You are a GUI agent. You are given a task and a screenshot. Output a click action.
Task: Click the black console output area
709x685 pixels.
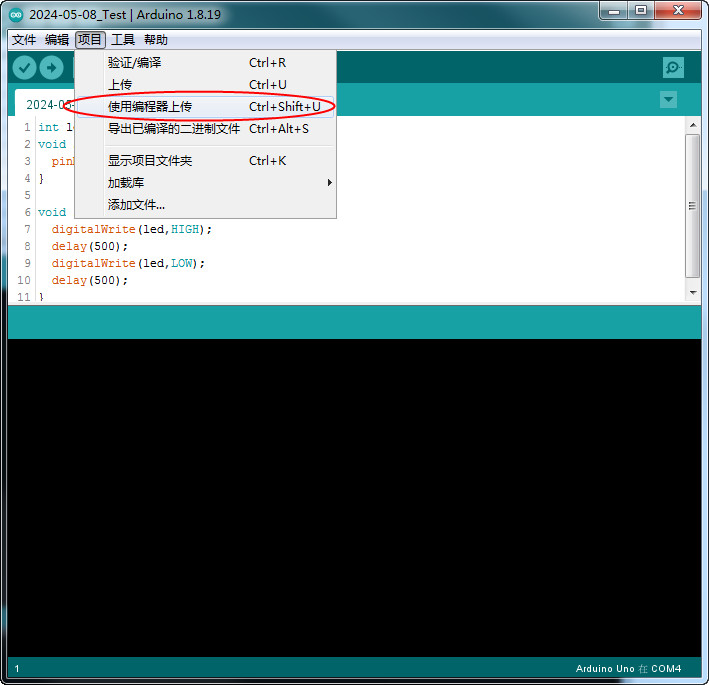pos(354,497)
